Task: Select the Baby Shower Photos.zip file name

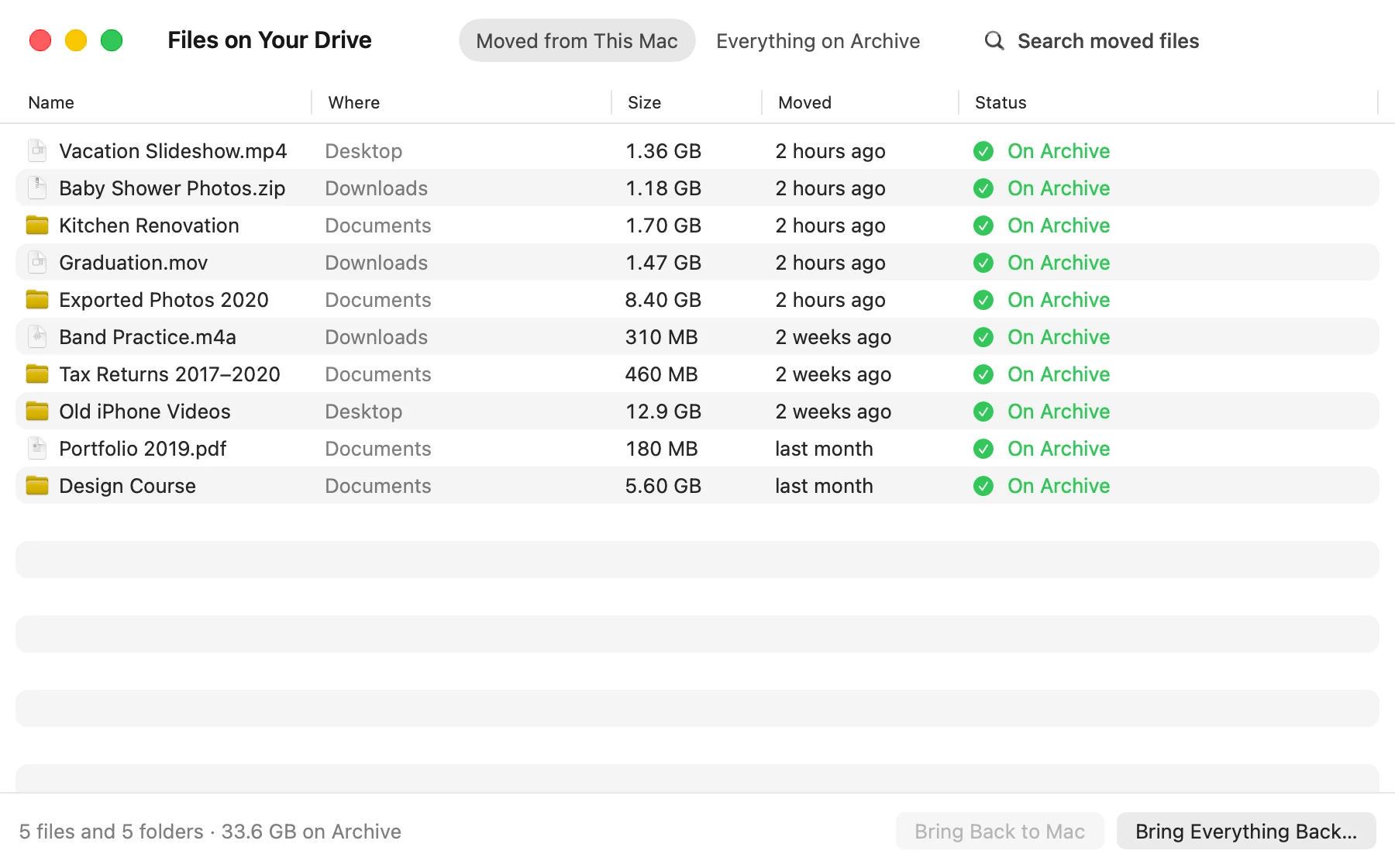Action: (172, 188)
